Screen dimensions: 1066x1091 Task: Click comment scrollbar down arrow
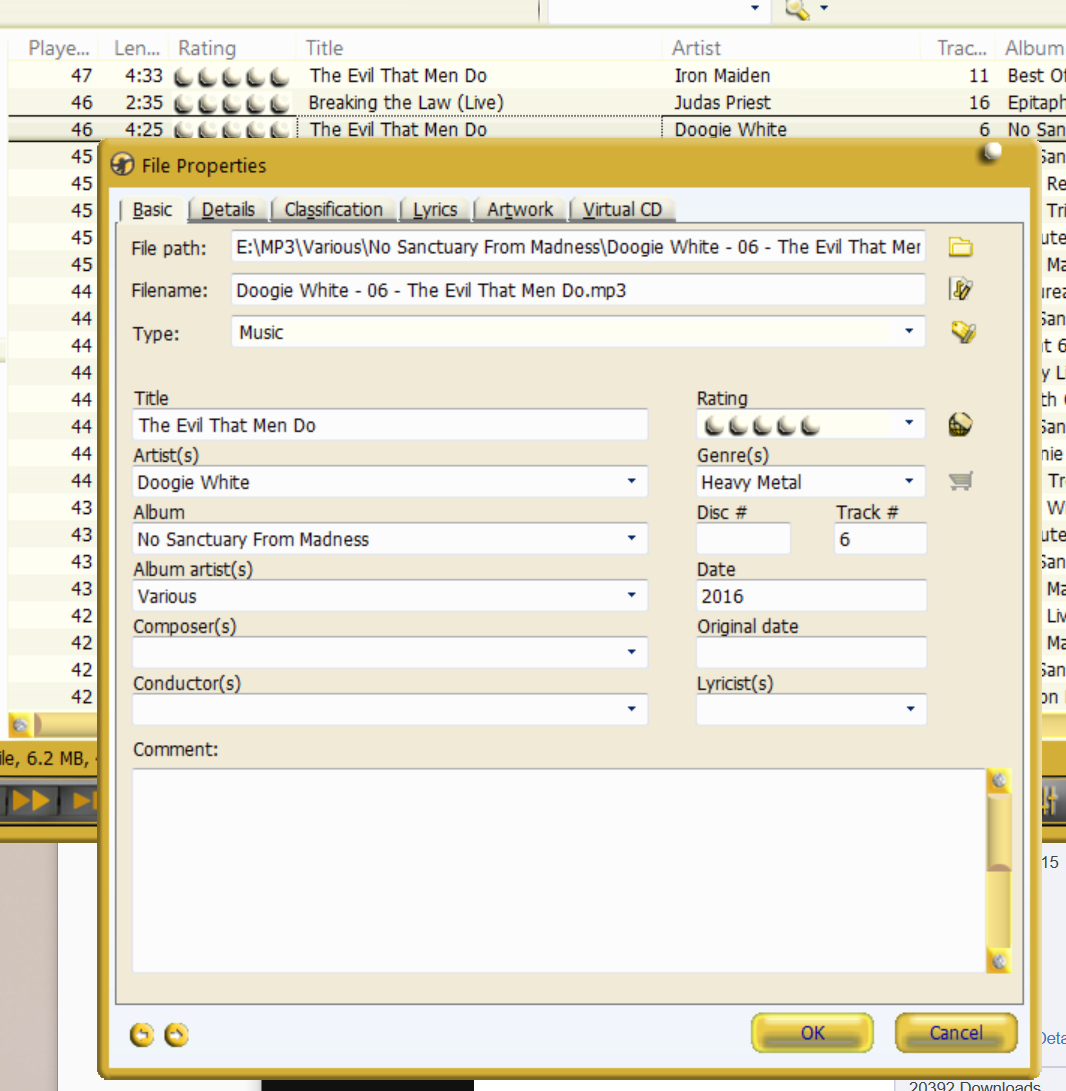point(999,962)
